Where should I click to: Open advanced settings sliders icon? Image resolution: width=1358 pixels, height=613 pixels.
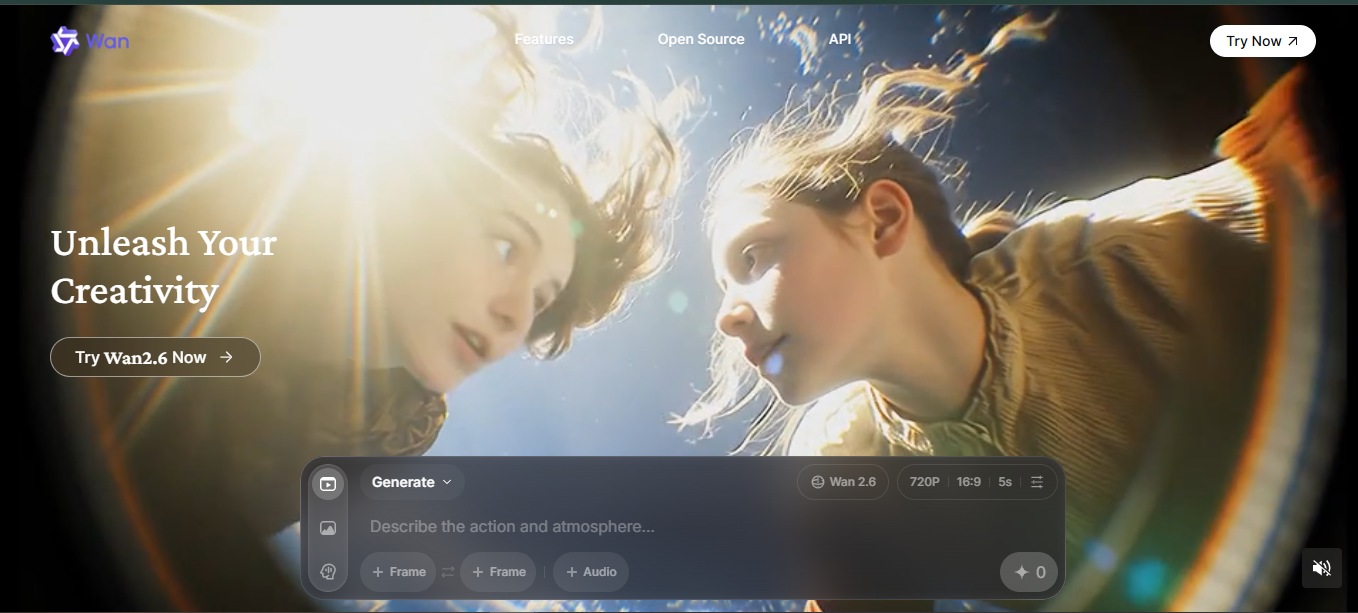pos(1037,482)
